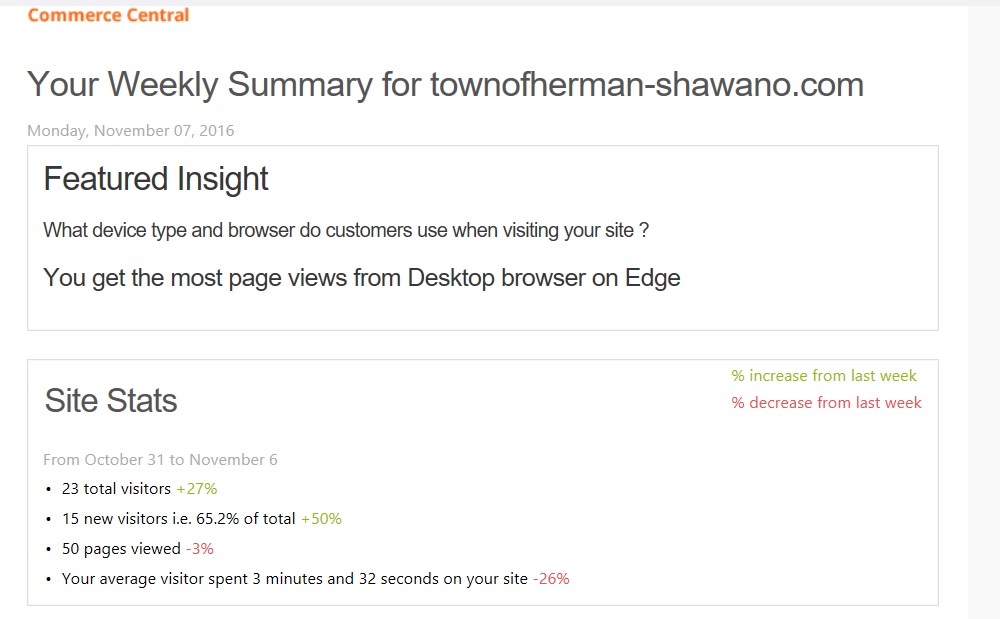
Task: Click the bullet before 23 total visitors
Action: pos(48,490)
